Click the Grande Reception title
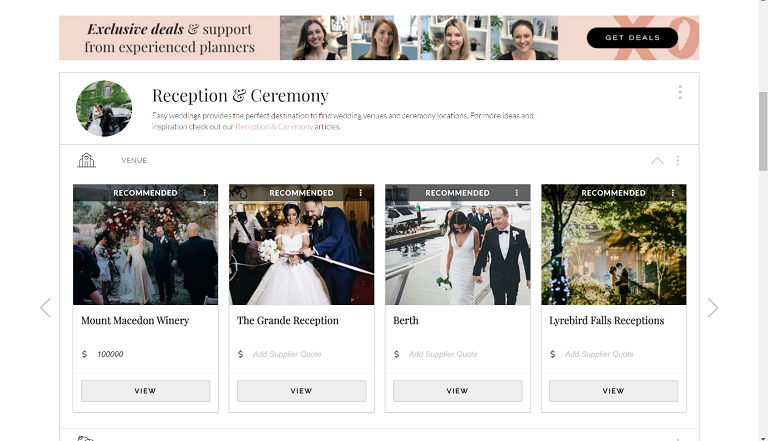 288,320
